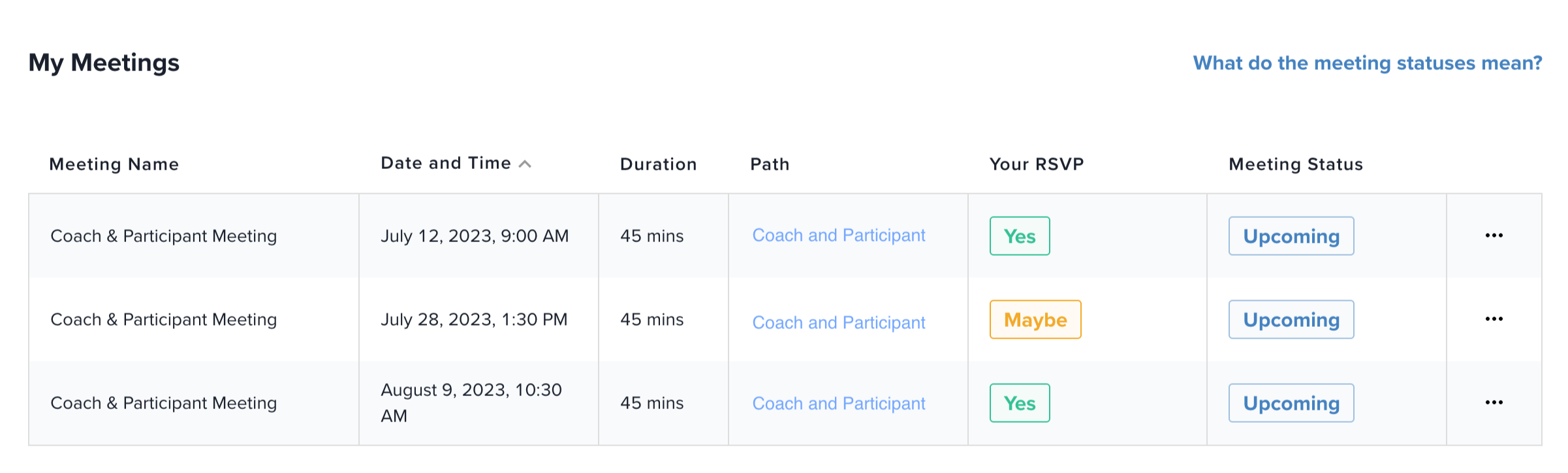Open Coach and Participant path for July 28

839,322
